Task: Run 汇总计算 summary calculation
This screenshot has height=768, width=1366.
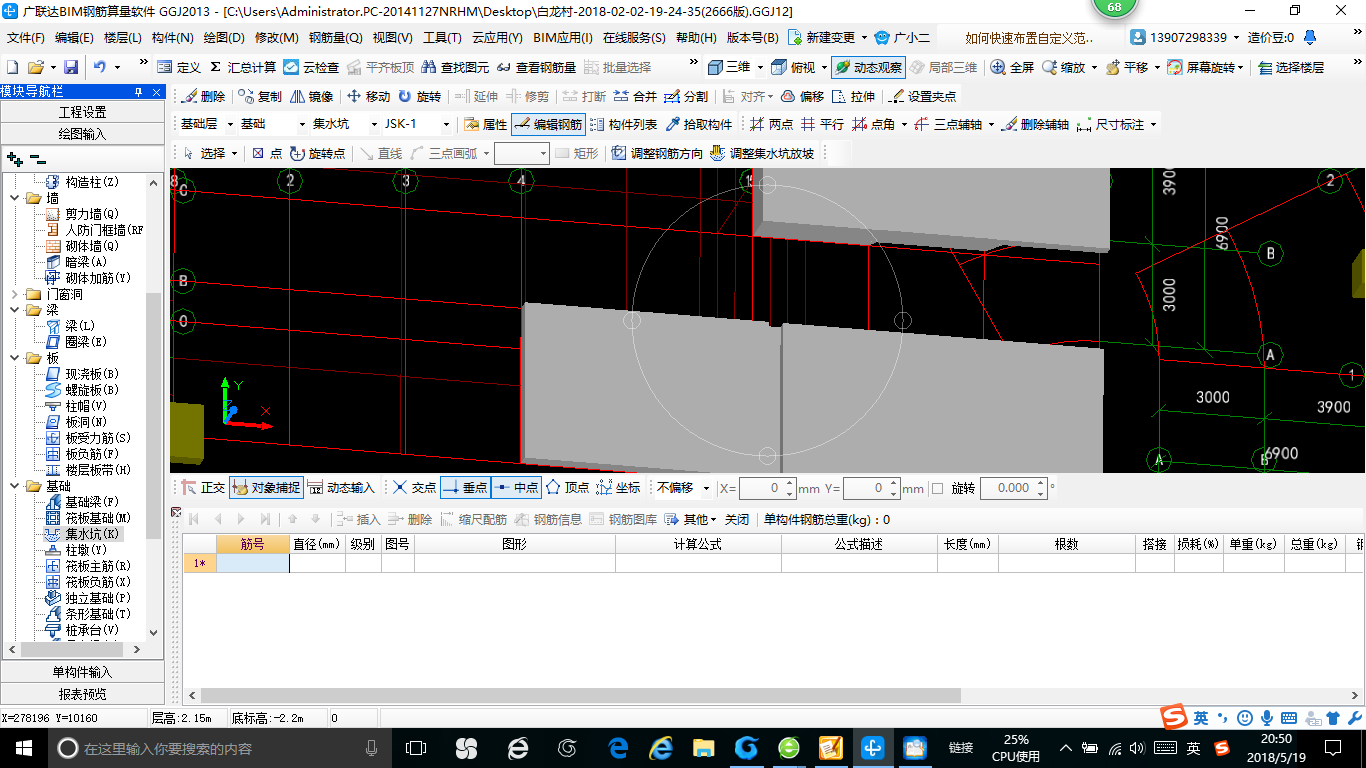Action: point(243,67)
